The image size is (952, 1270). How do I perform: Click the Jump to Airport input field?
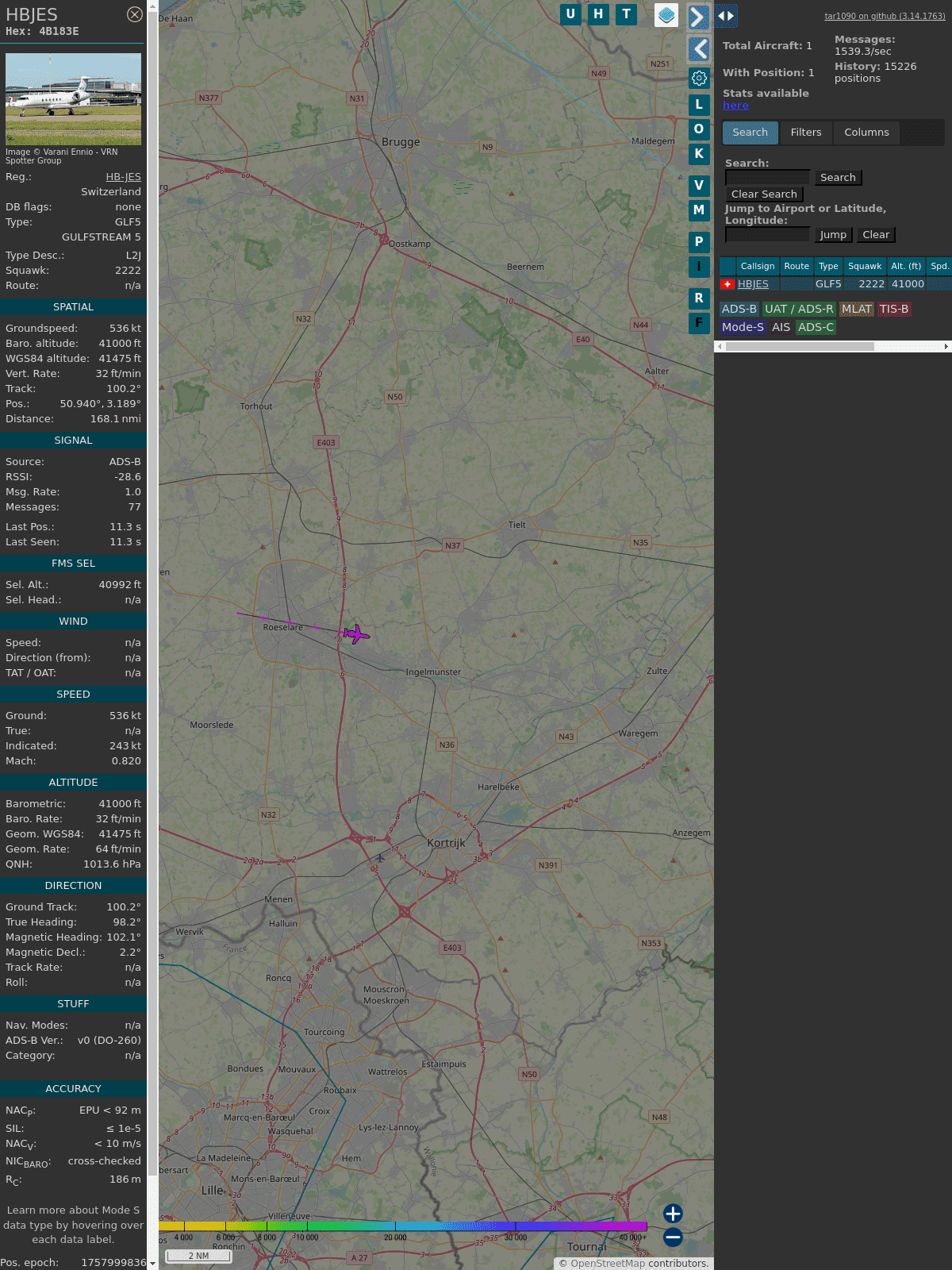click(x=767, y=235)
